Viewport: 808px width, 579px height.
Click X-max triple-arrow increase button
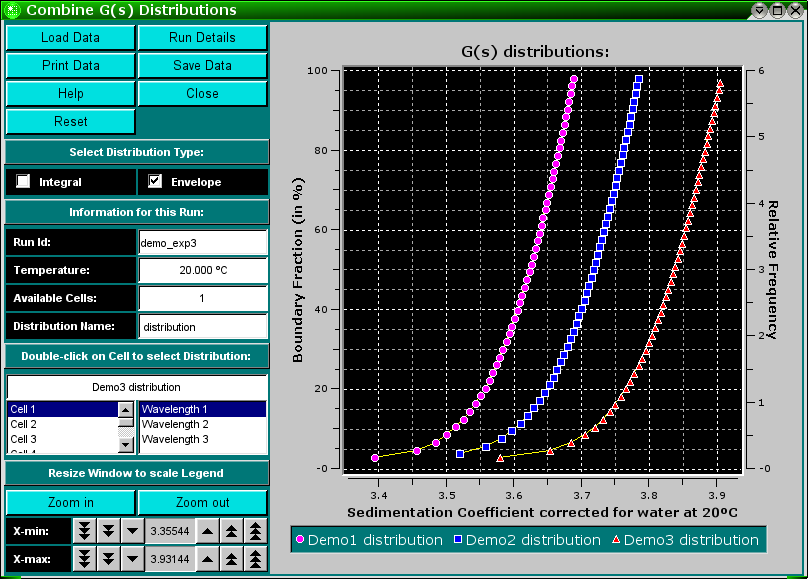pyautogui.click(x=256, y=558)
